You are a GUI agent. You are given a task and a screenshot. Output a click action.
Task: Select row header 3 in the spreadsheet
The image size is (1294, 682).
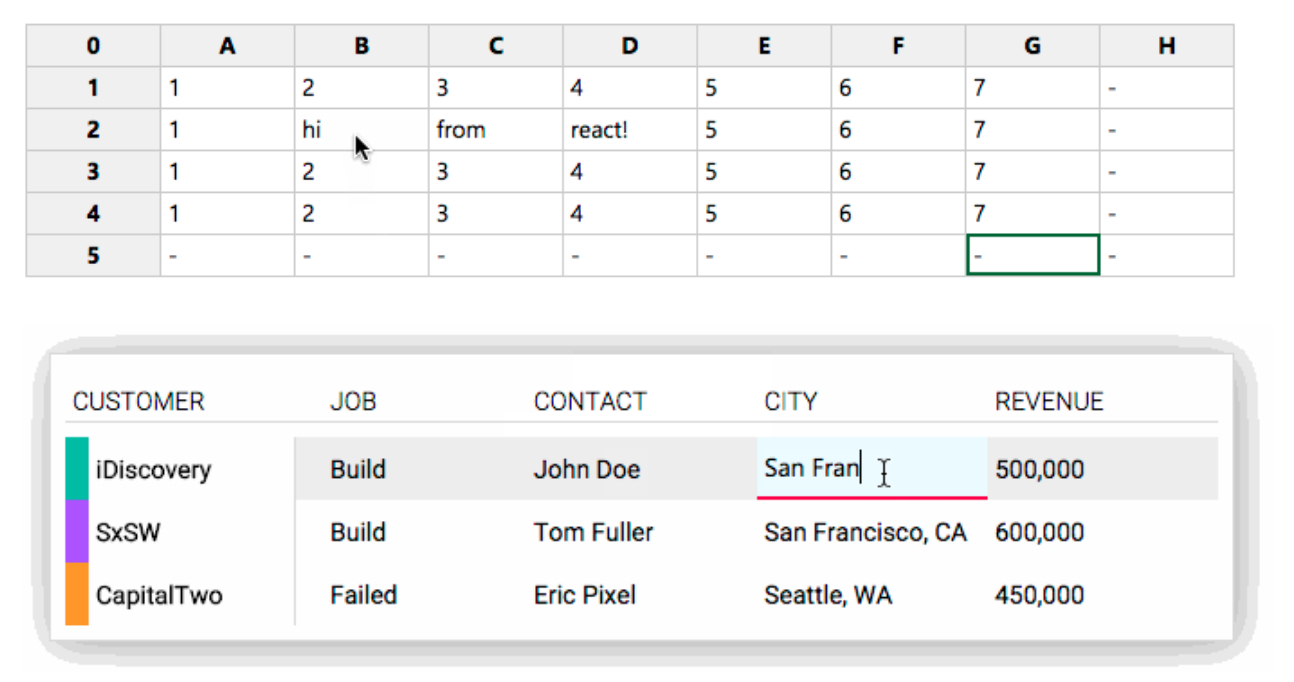point(92,171)
